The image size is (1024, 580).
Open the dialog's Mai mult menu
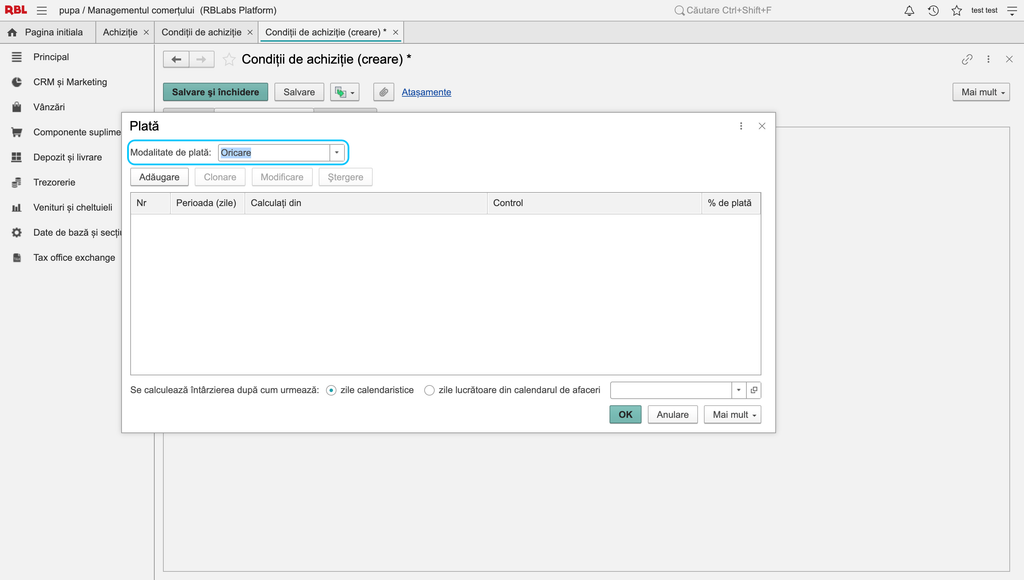tap(733, 415)
